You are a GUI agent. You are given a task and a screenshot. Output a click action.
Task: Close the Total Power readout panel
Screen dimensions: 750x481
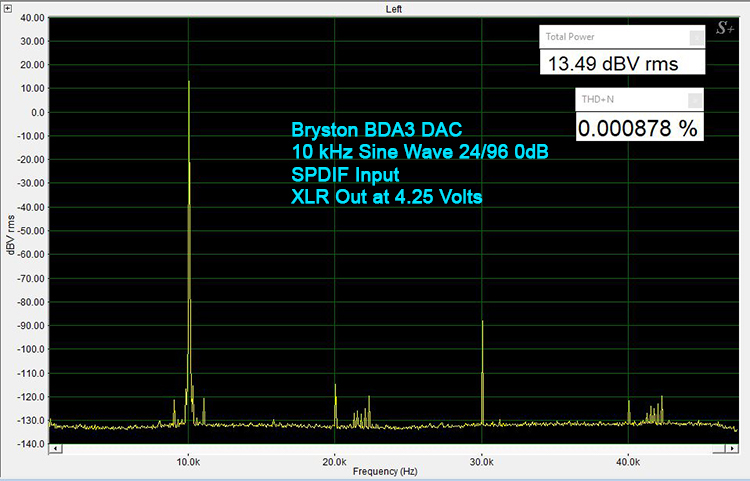[694, 38]
